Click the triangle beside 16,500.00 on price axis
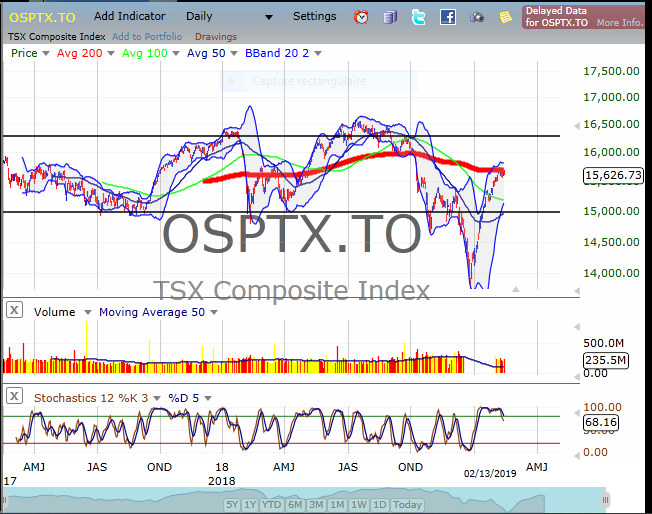 click(x=577, y=126)
